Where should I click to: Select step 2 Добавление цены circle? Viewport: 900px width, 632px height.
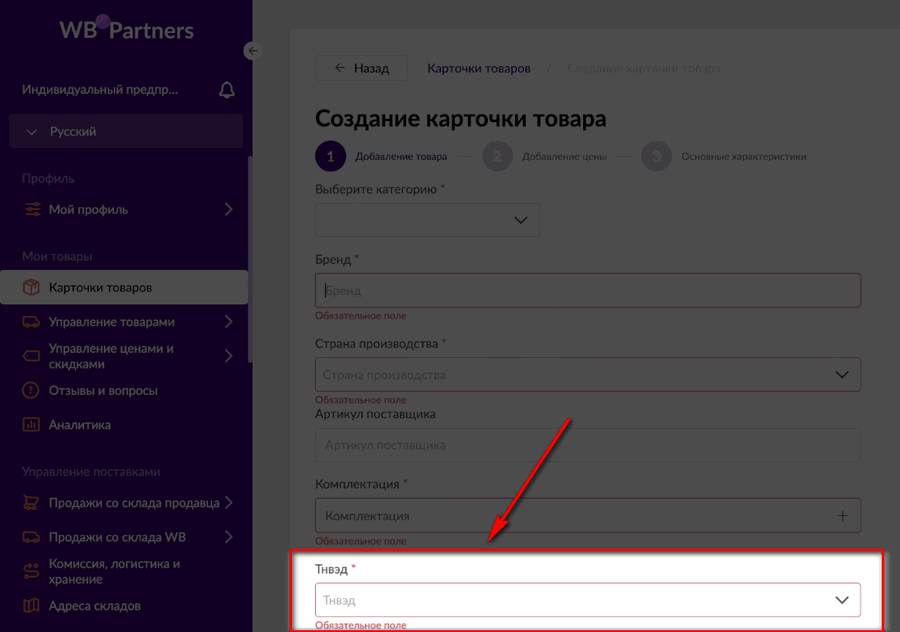pos(497,156)
